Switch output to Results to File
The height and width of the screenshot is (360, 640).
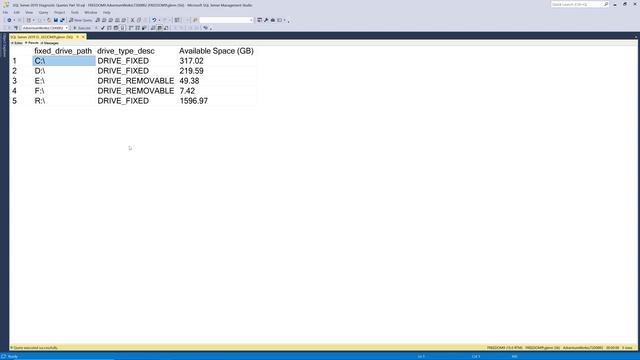(166, 28)
